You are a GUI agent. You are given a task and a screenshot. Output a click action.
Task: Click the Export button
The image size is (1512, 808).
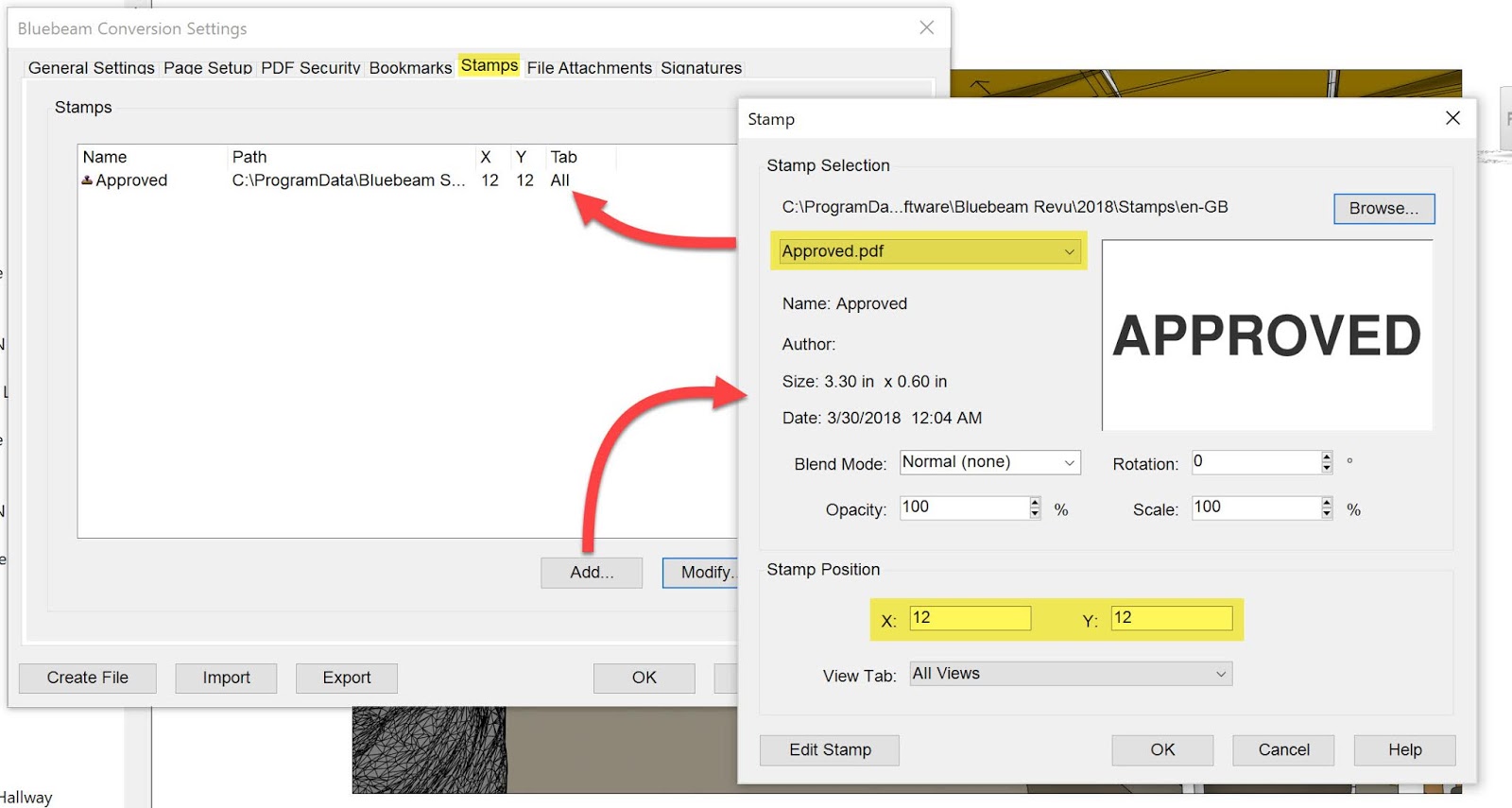pos(347,678)
